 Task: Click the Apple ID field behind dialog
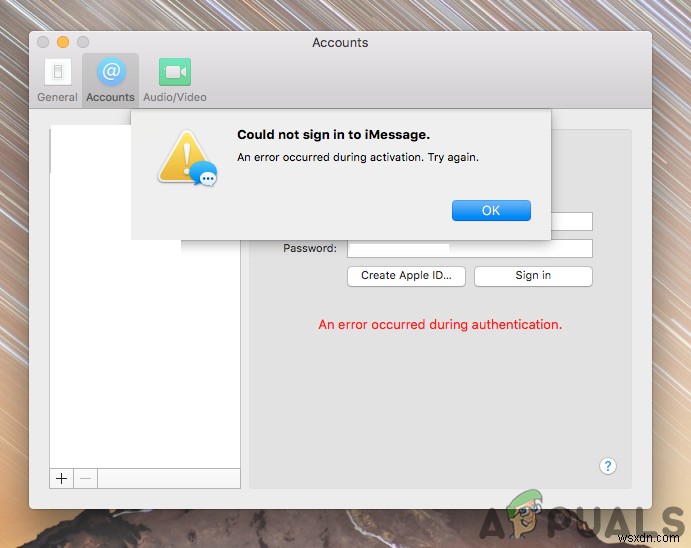pyautogui.click(x=572, y=221)
